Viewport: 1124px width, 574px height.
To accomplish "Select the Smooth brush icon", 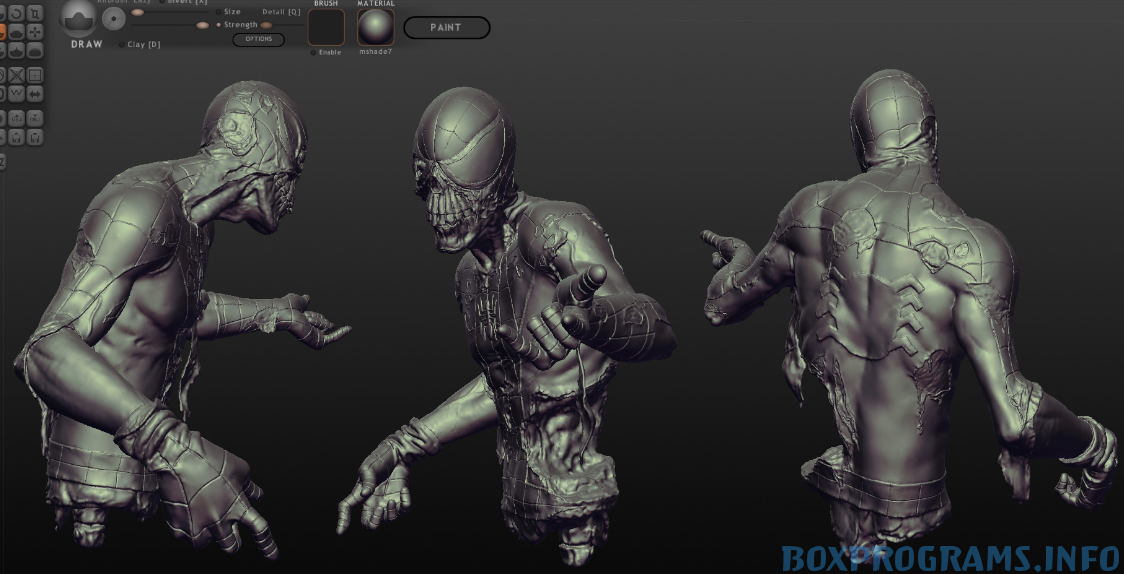I will pos(34,50).
